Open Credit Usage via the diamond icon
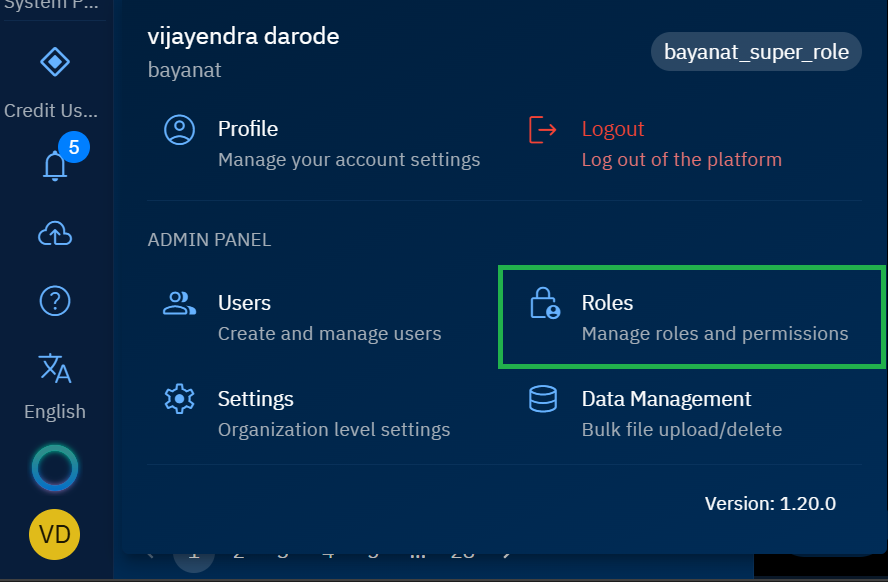888x582 pixels. pos(54,63)
